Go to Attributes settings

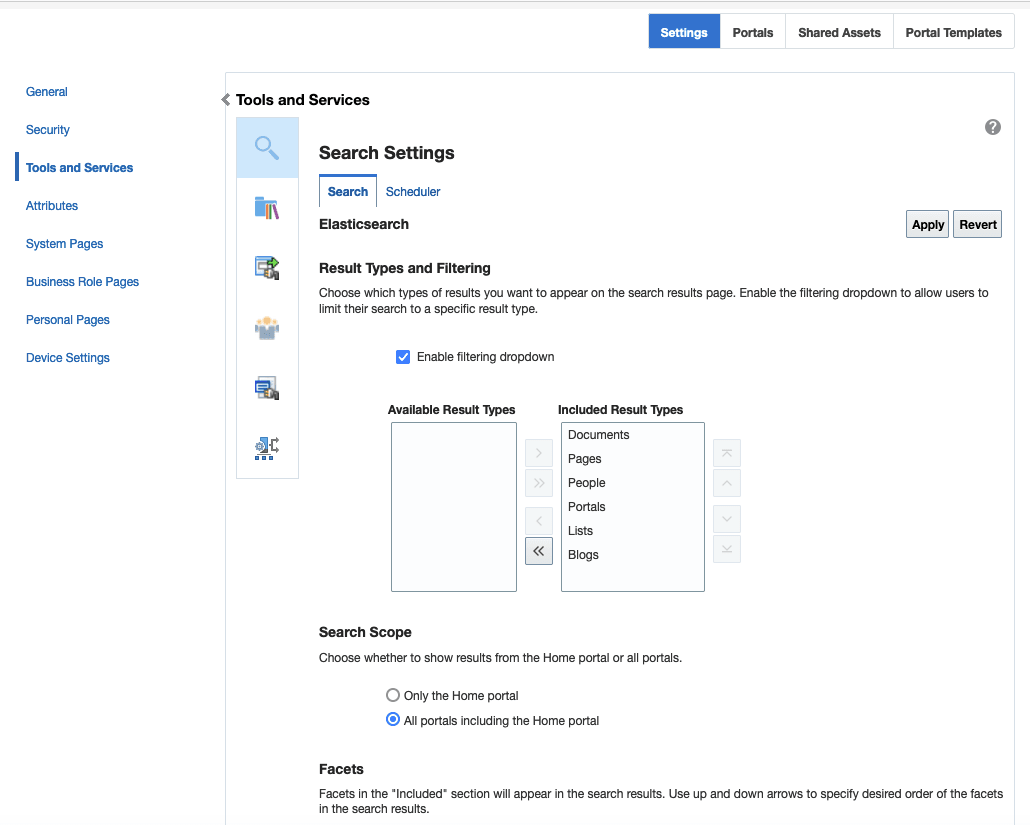pos(52,206)
